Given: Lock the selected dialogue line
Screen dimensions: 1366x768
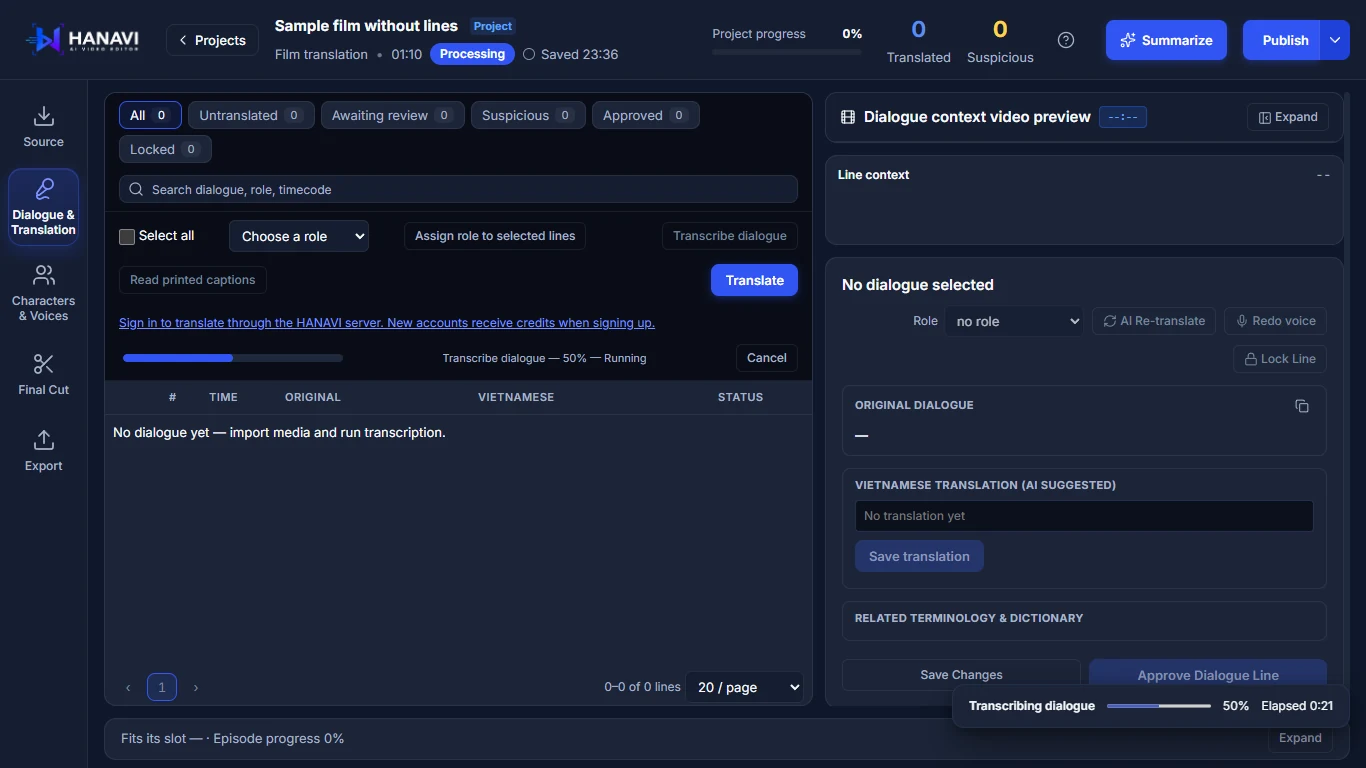Looking at the screenshot, I should 1279,359.
